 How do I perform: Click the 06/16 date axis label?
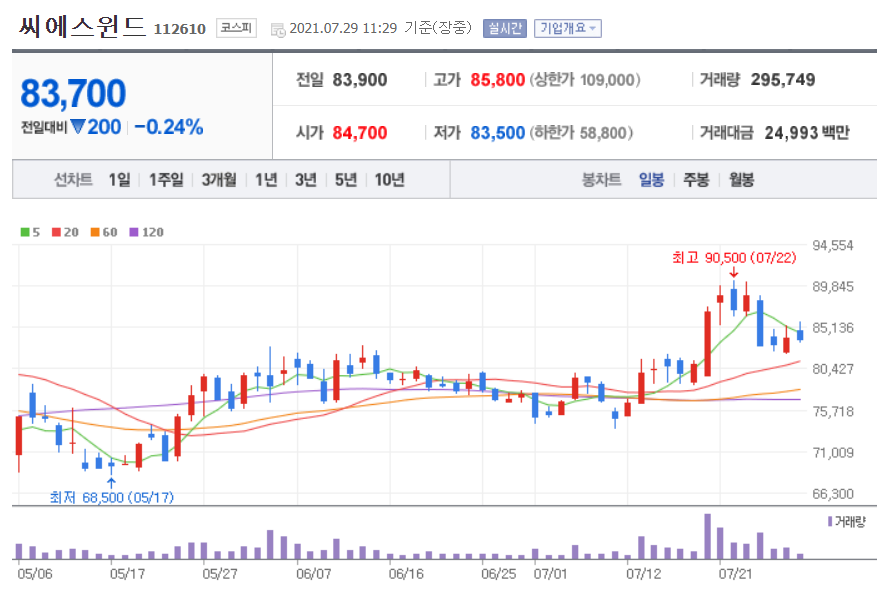tap(406, 574)
